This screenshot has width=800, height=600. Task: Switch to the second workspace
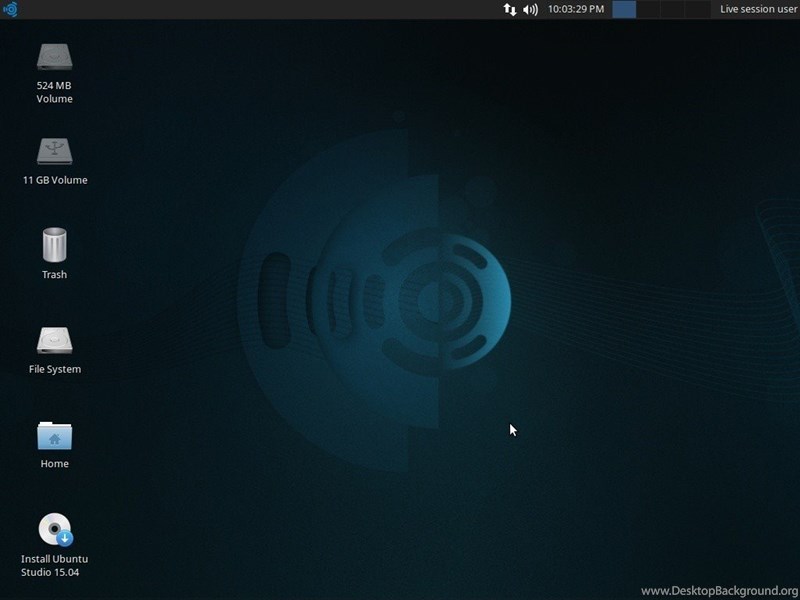tap(648, 9)
